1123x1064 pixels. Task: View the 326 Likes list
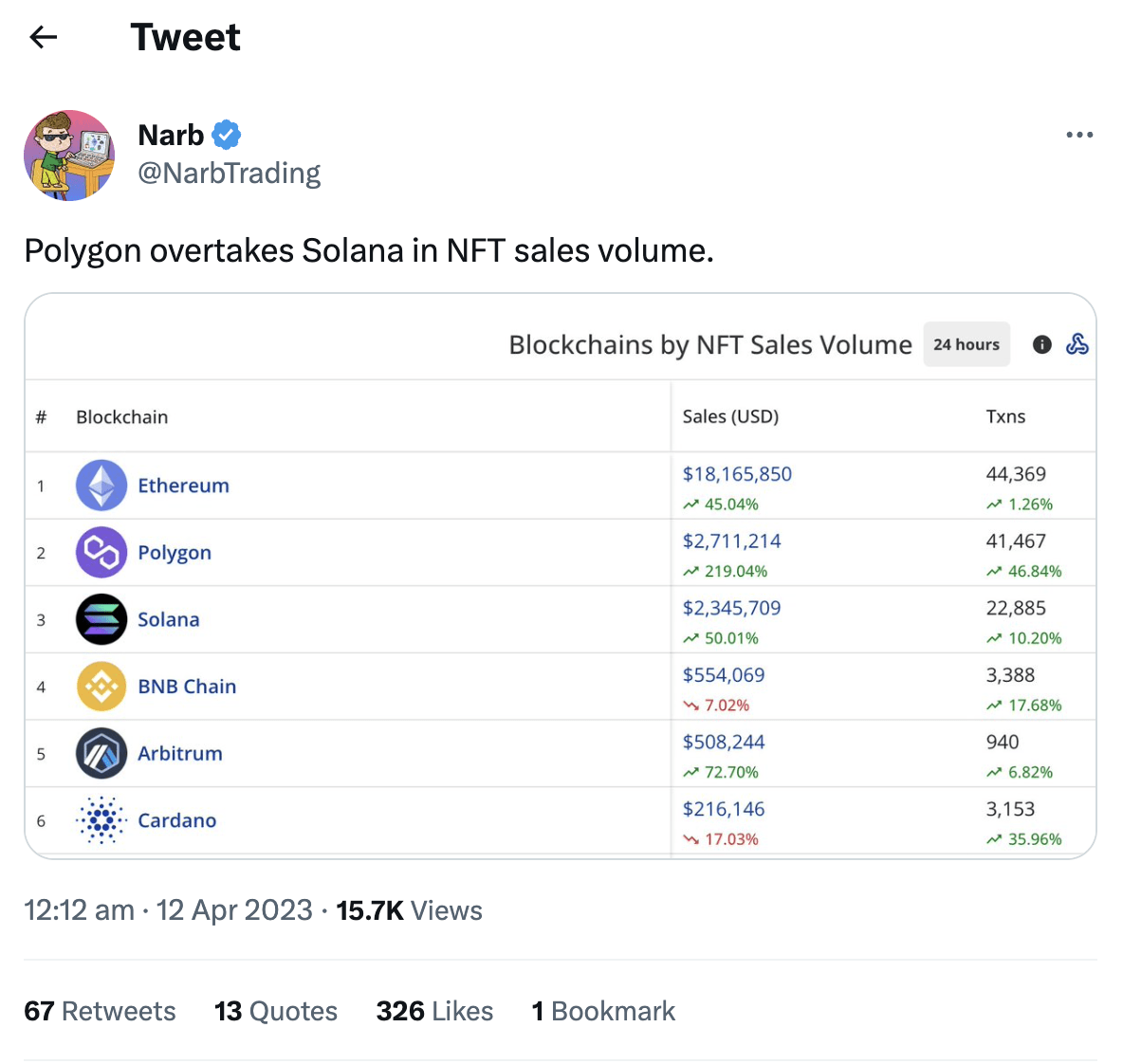pos(434,1011)
